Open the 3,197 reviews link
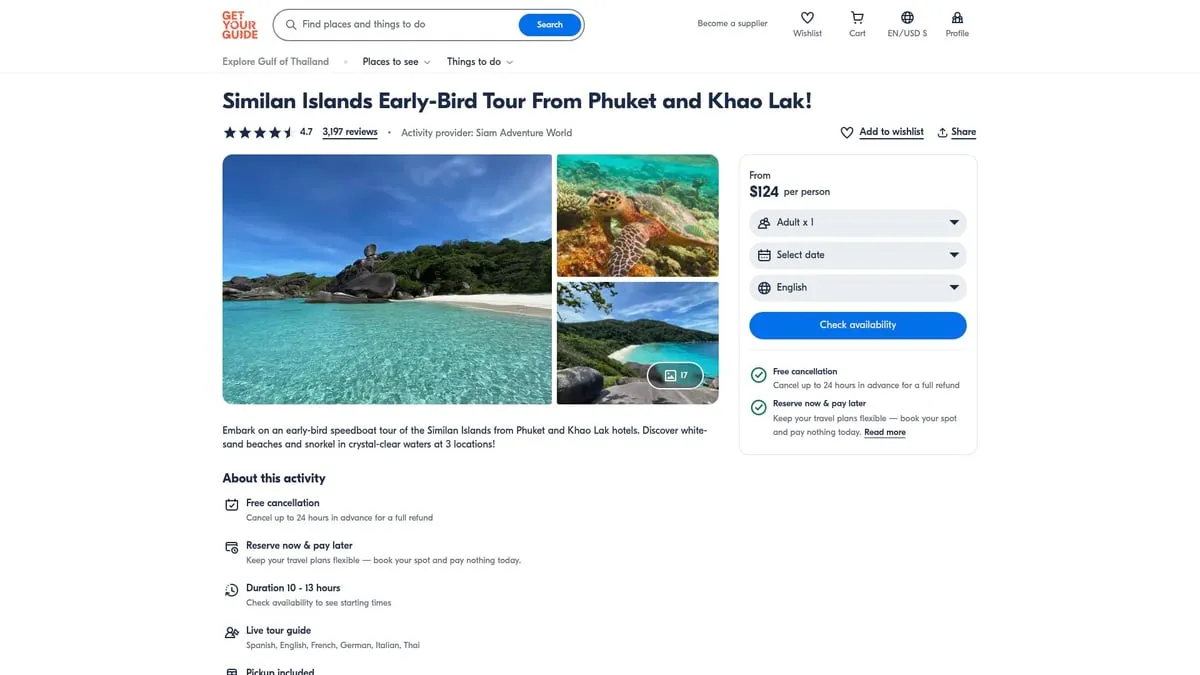Image resolution: width=1200 pixels, height=675 pixels. 349,131
